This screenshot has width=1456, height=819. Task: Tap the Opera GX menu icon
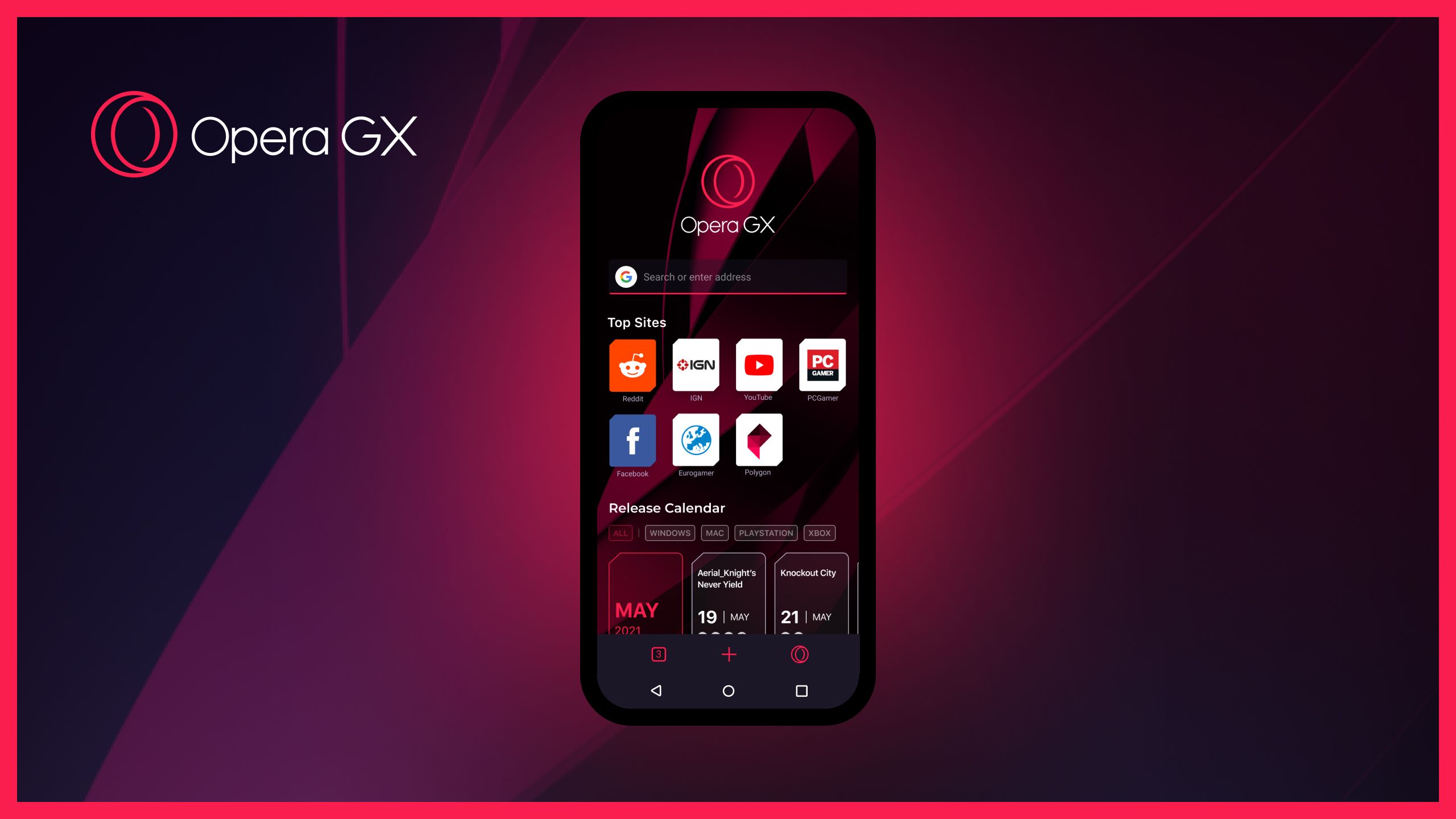(800, 654)
